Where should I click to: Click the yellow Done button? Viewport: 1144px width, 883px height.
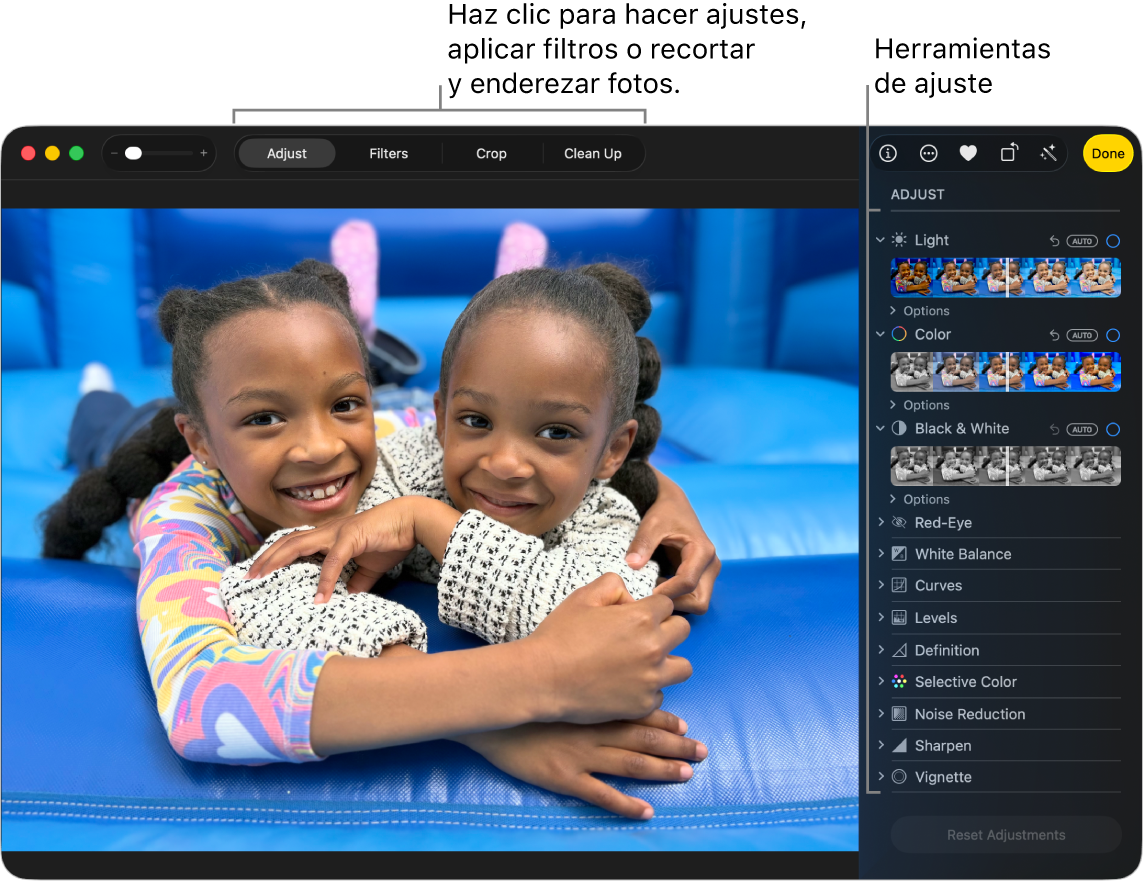tap(1108, 153)
